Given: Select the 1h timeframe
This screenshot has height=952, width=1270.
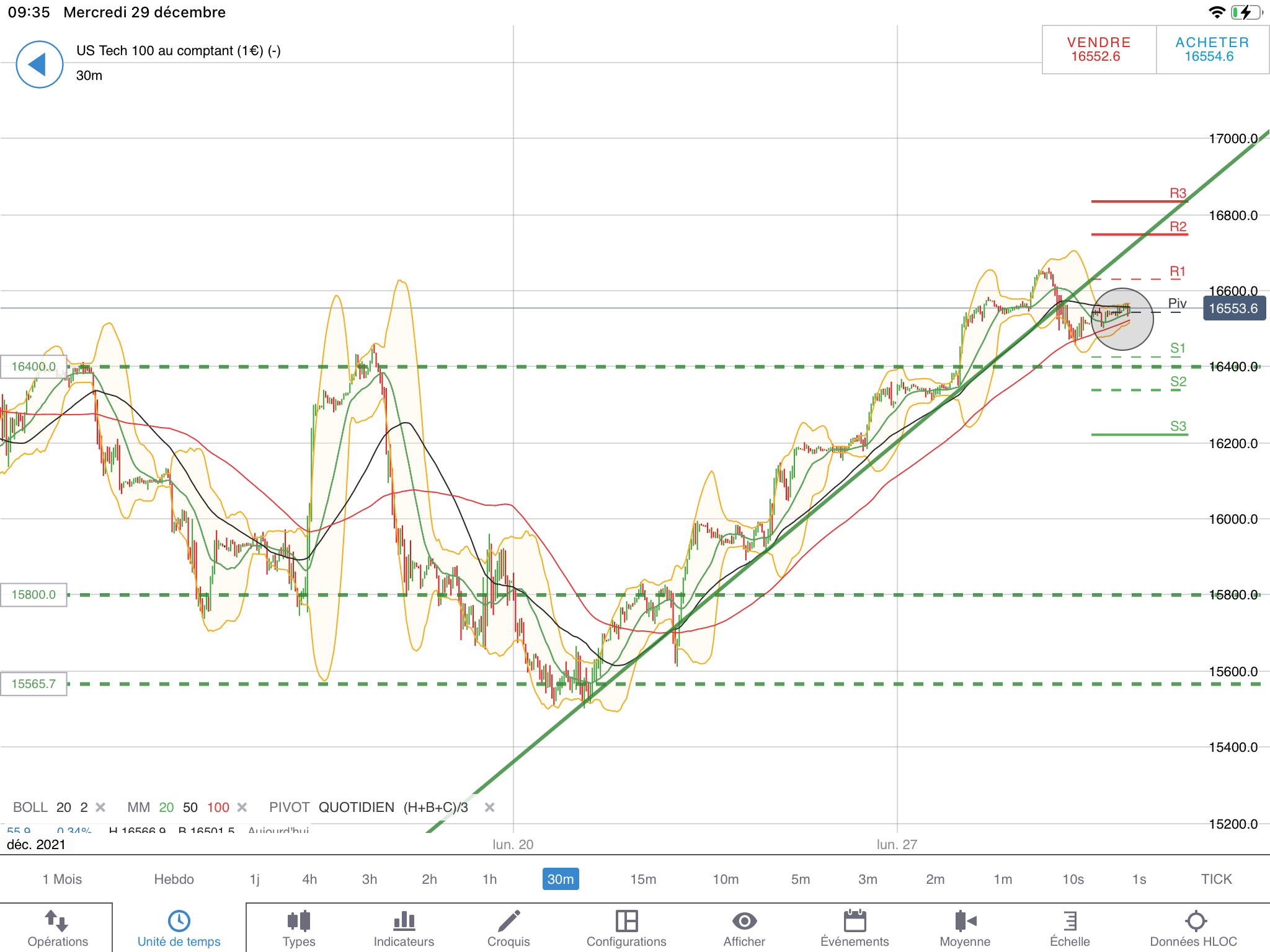Looking at the screenshot, I should (x=489, y=879).
